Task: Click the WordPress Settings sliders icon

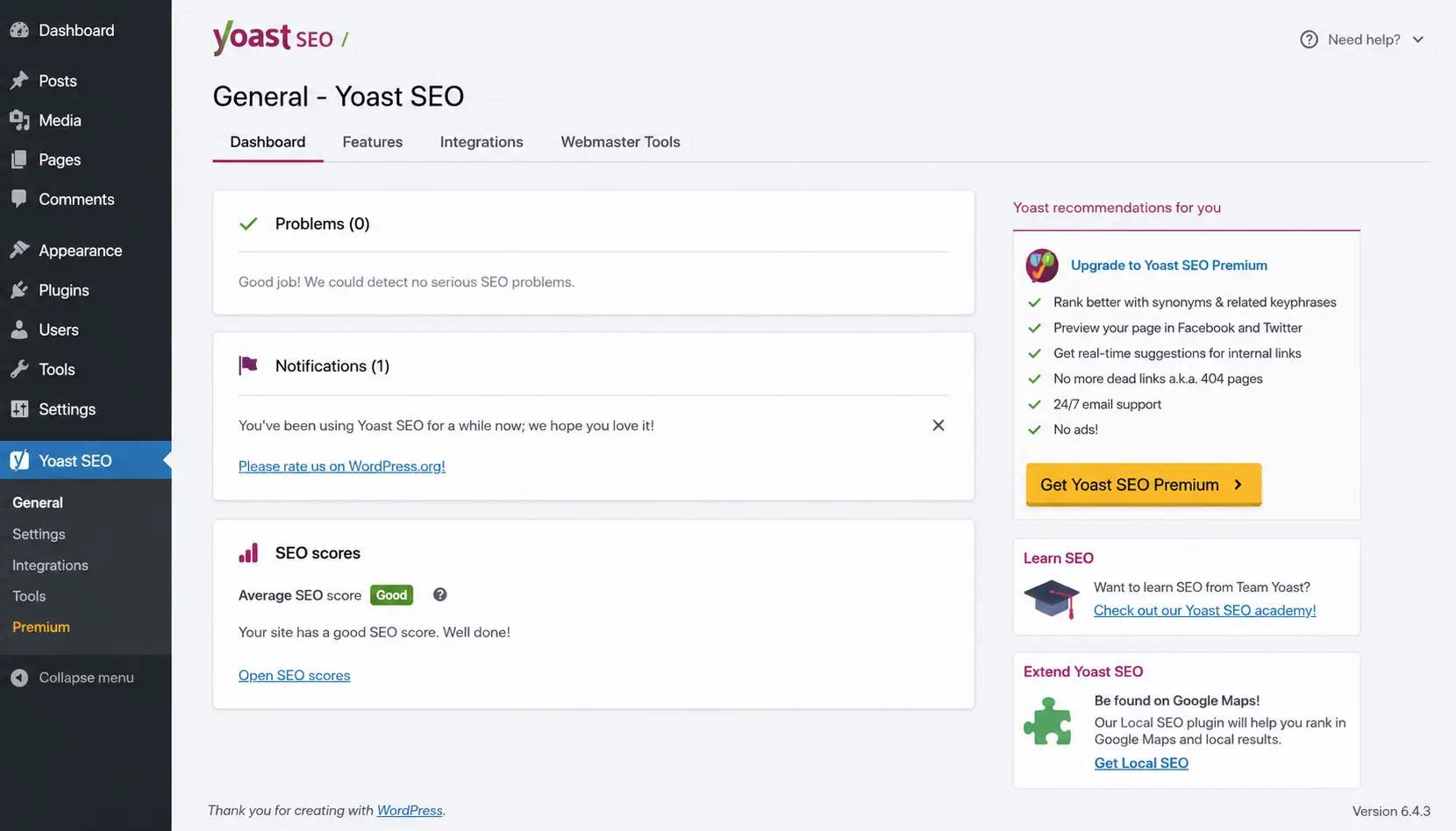Action: pos(19,408)
